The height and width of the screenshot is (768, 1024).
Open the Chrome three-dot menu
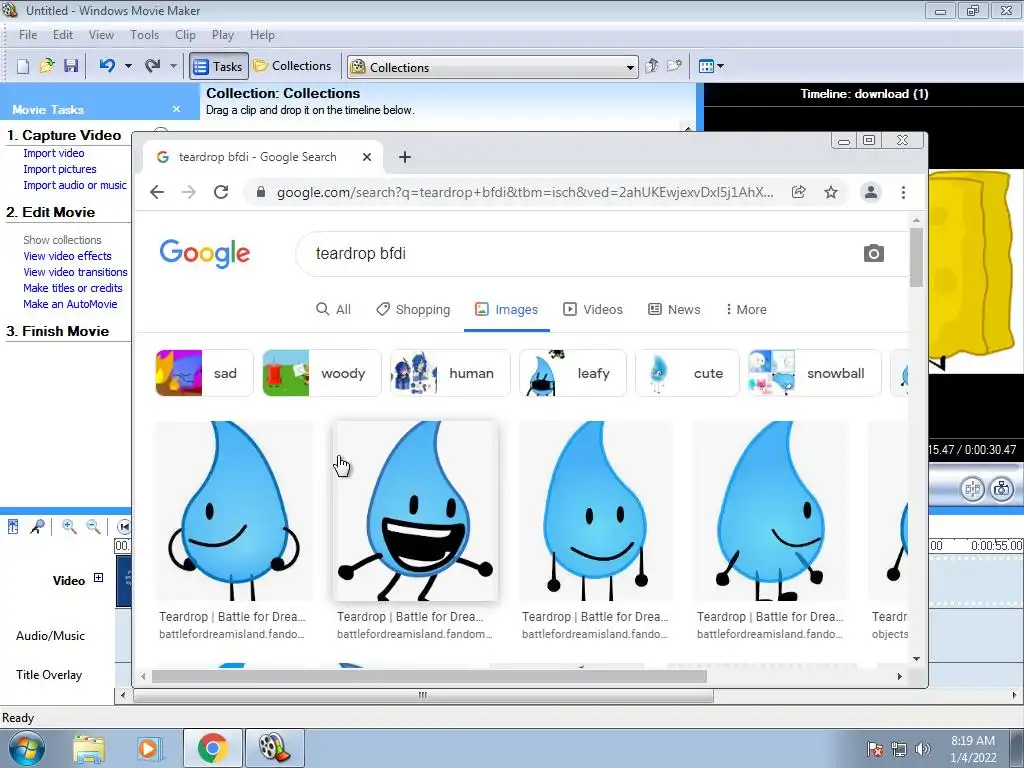tap(903, 192)
